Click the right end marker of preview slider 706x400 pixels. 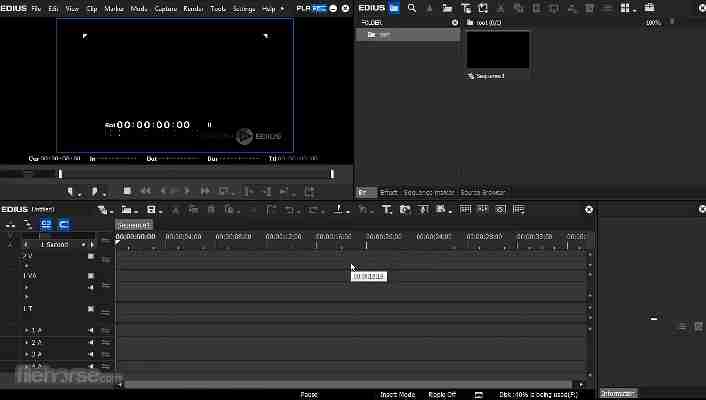tap(332, 174)
